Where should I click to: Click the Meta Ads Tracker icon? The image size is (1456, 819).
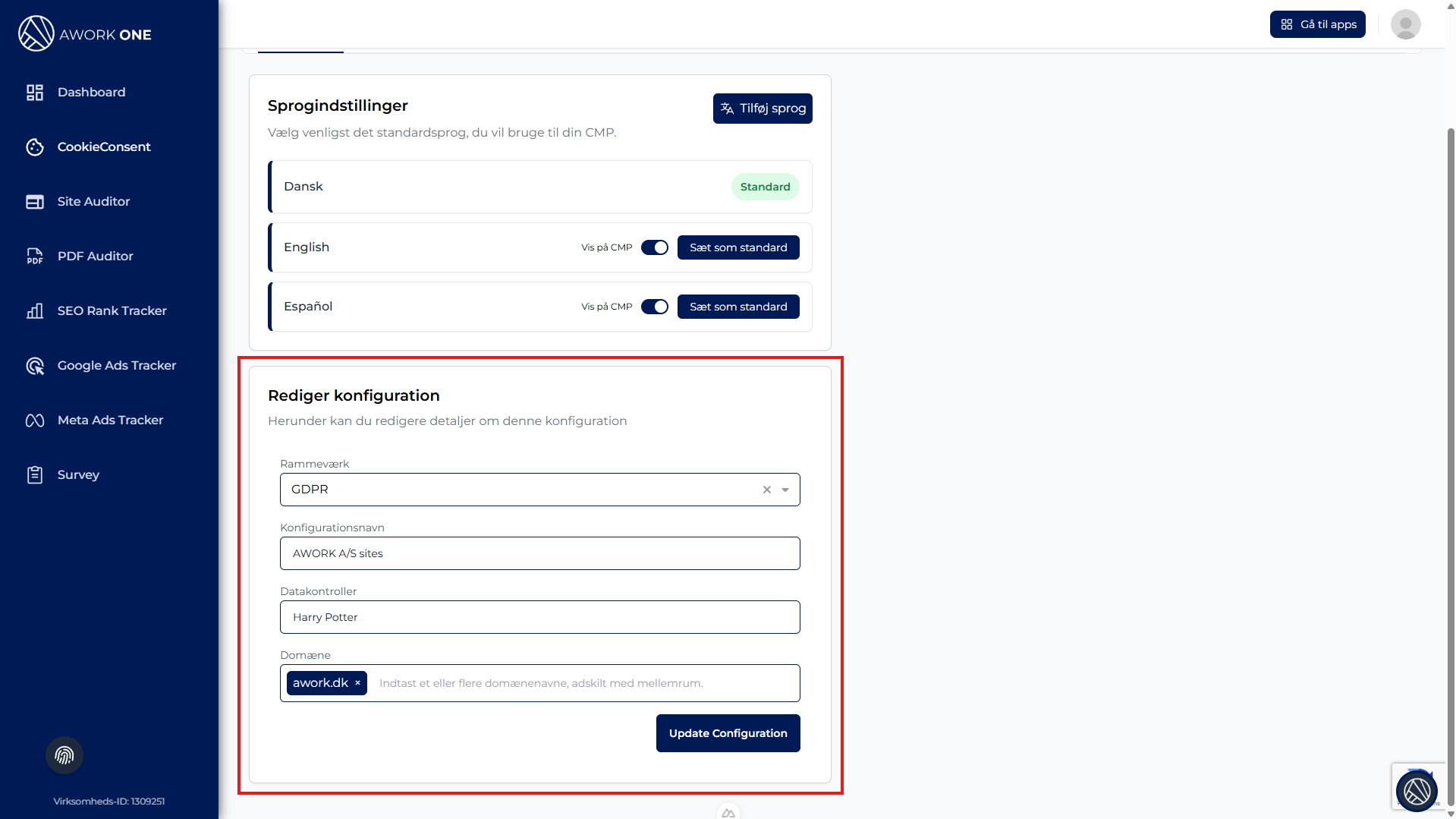pos(35,421)
